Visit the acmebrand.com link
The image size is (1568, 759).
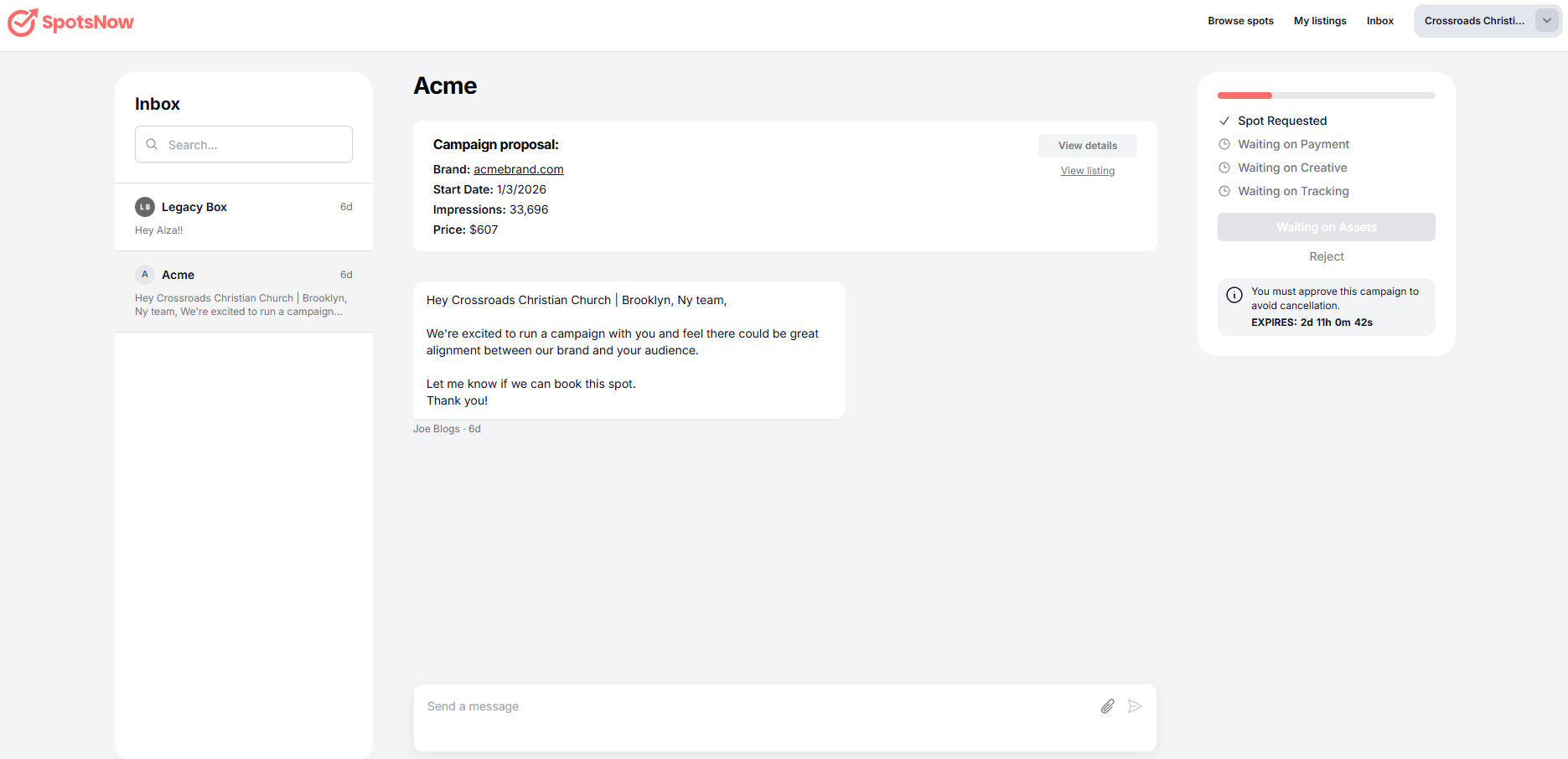tap(518, 169)
